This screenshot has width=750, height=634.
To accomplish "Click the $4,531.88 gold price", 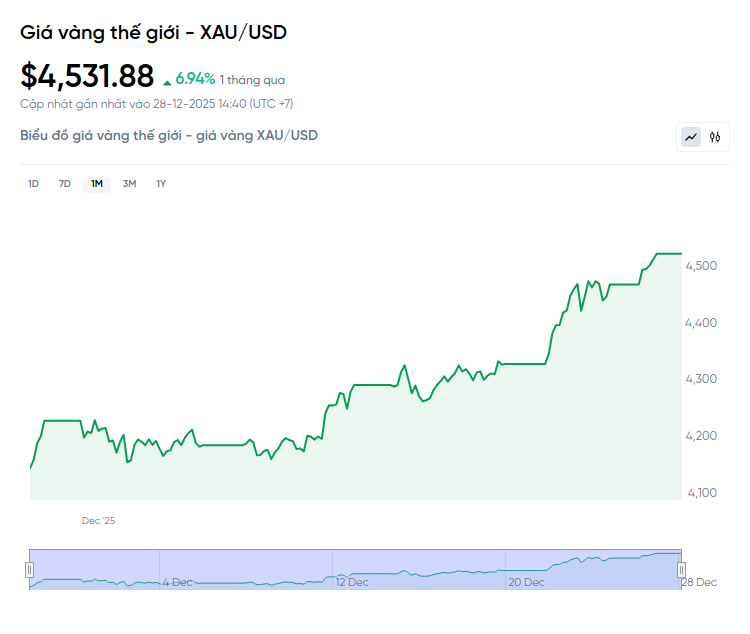I will tap(87, 76).
